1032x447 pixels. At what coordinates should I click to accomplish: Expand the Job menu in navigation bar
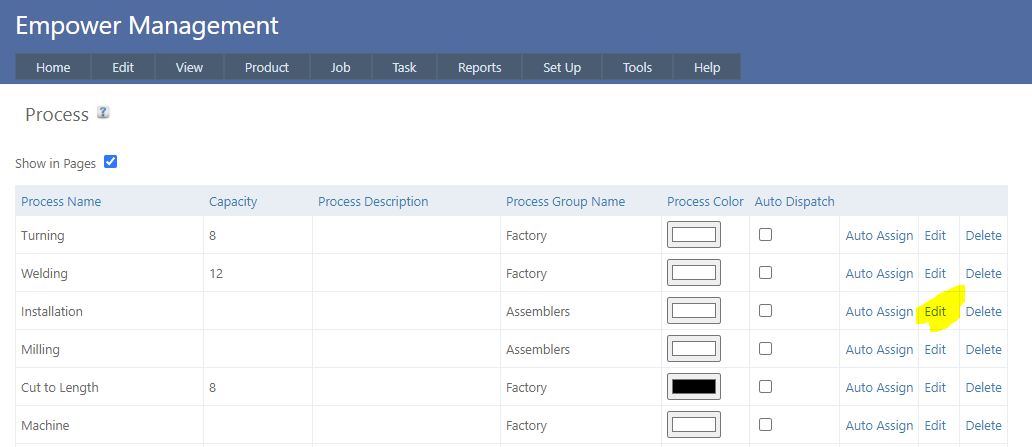tap(340, 67)
